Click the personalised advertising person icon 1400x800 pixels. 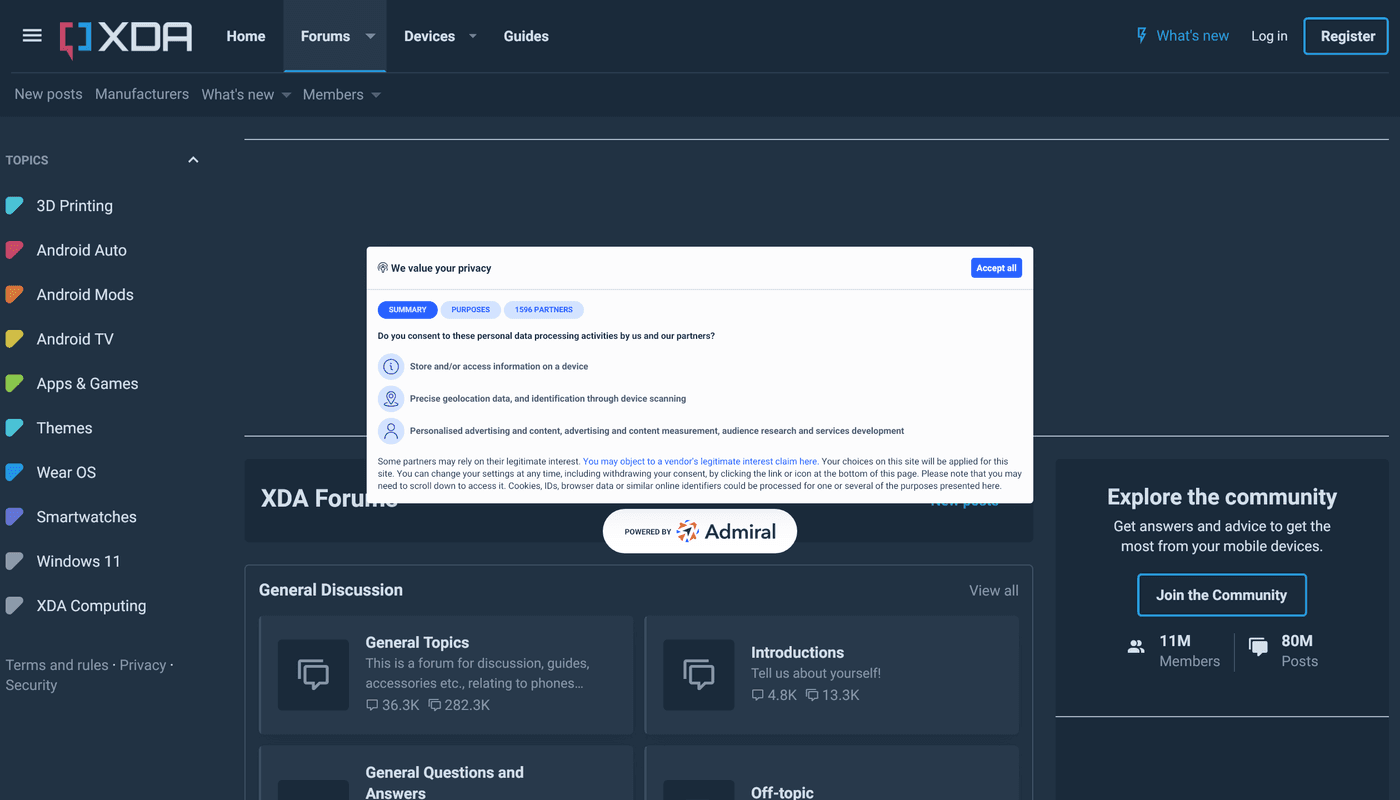click(391, 432)
